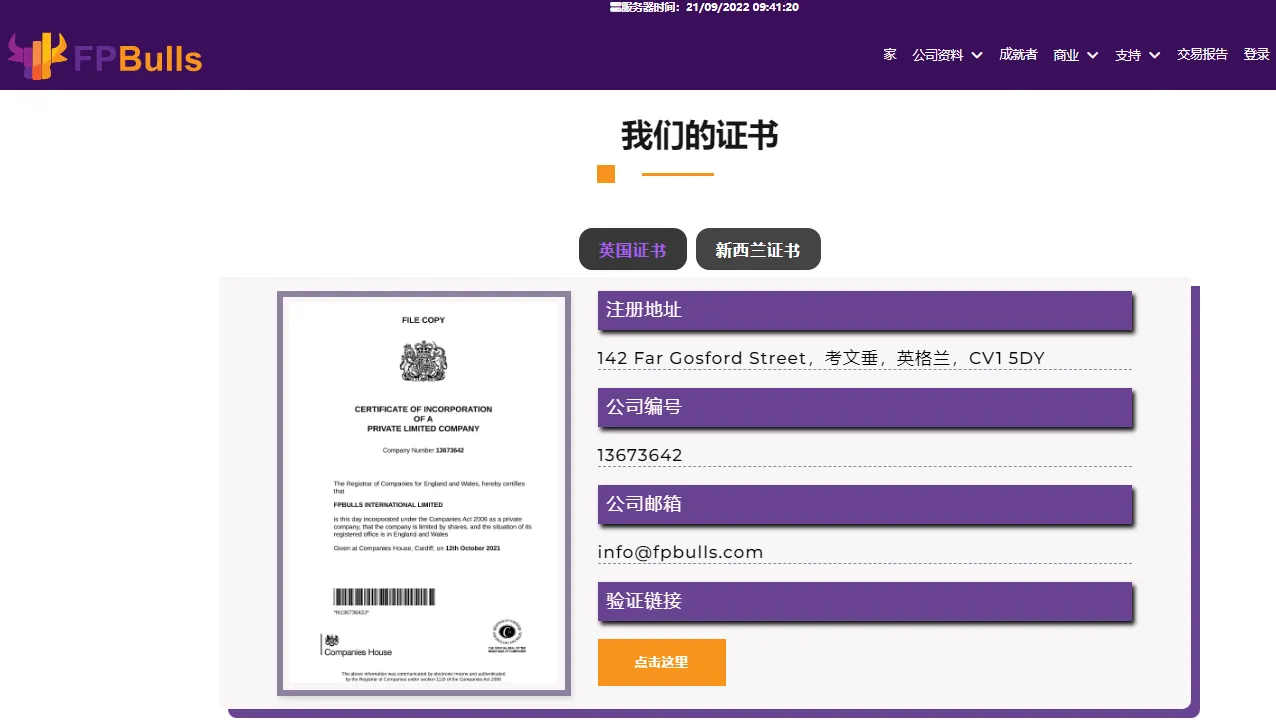The width and height of the screenshot is (1276, 720).
Task: Click the info@fpbulls.com email text
Action: [x=680, y=552]
